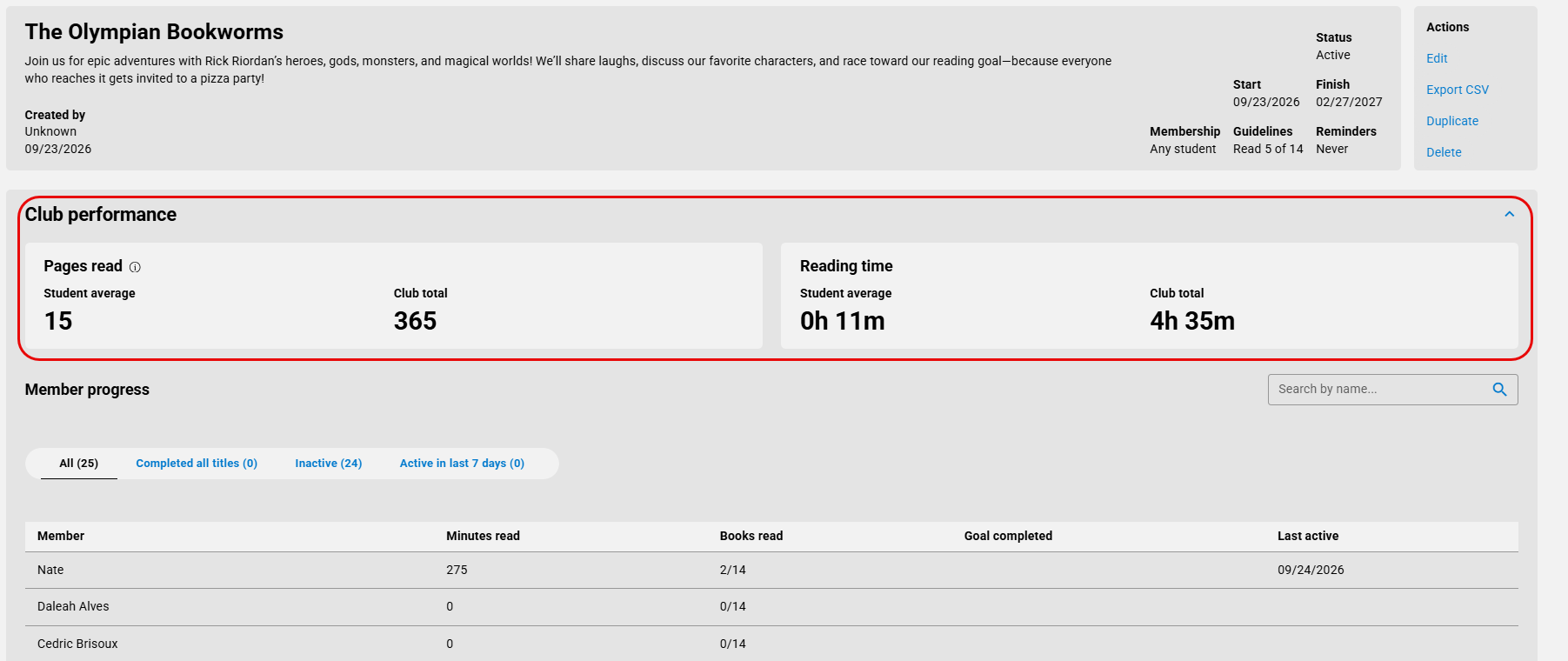Image resolution: width=1568 pixels, height=661 pixels.
Task: Show the Inactive (24) members tab
Action: click(329, 464)
